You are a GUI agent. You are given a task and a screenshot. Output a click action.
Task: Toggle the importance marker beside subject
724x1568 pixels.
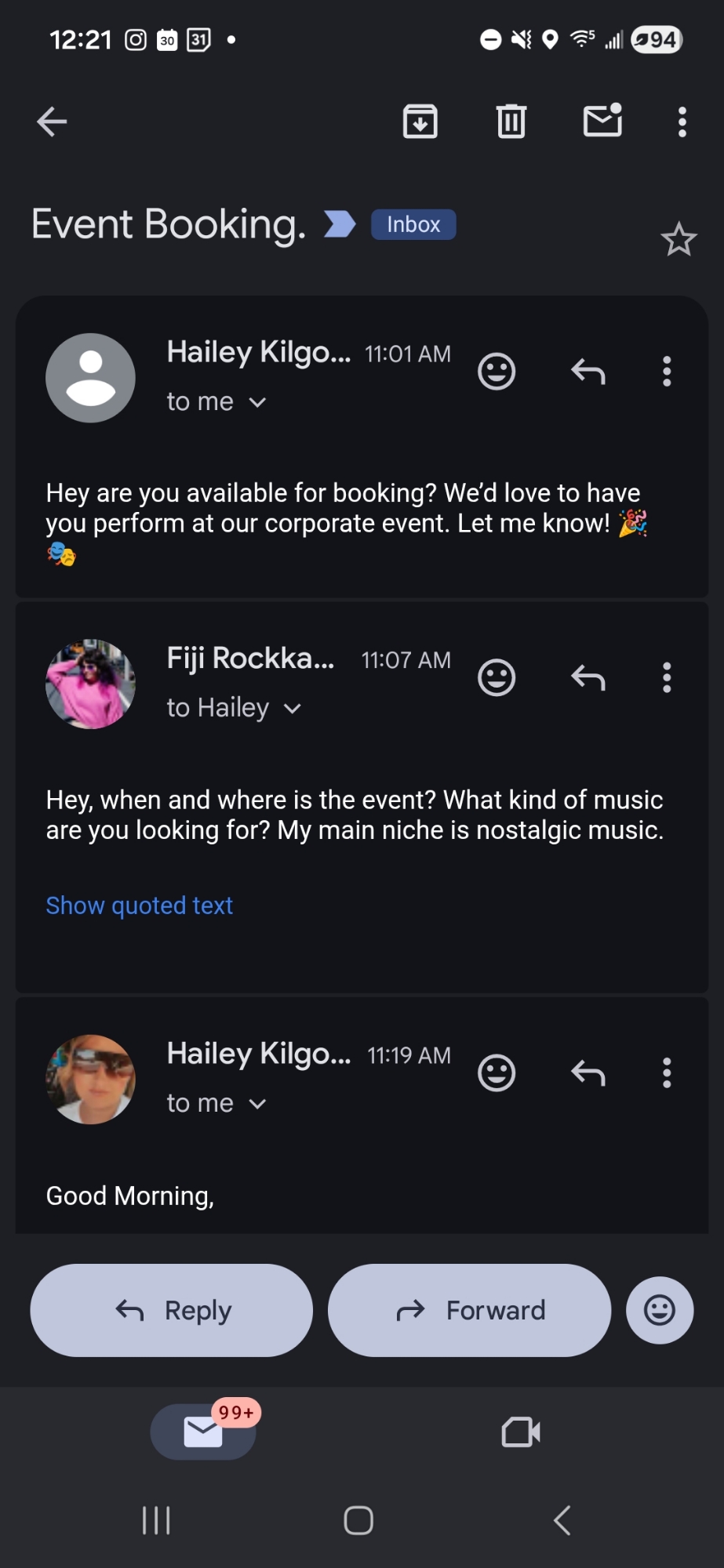click(340, 224)
